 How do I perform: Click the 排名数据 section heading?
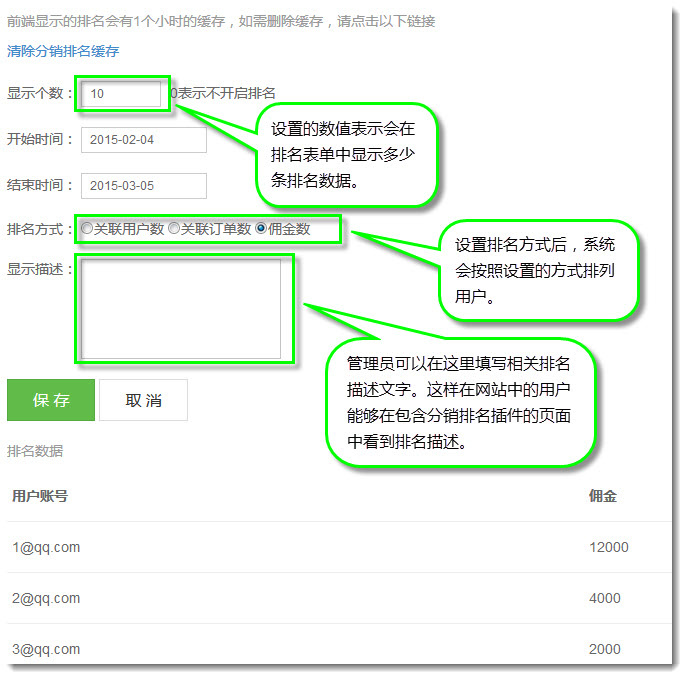coord(35,451)
